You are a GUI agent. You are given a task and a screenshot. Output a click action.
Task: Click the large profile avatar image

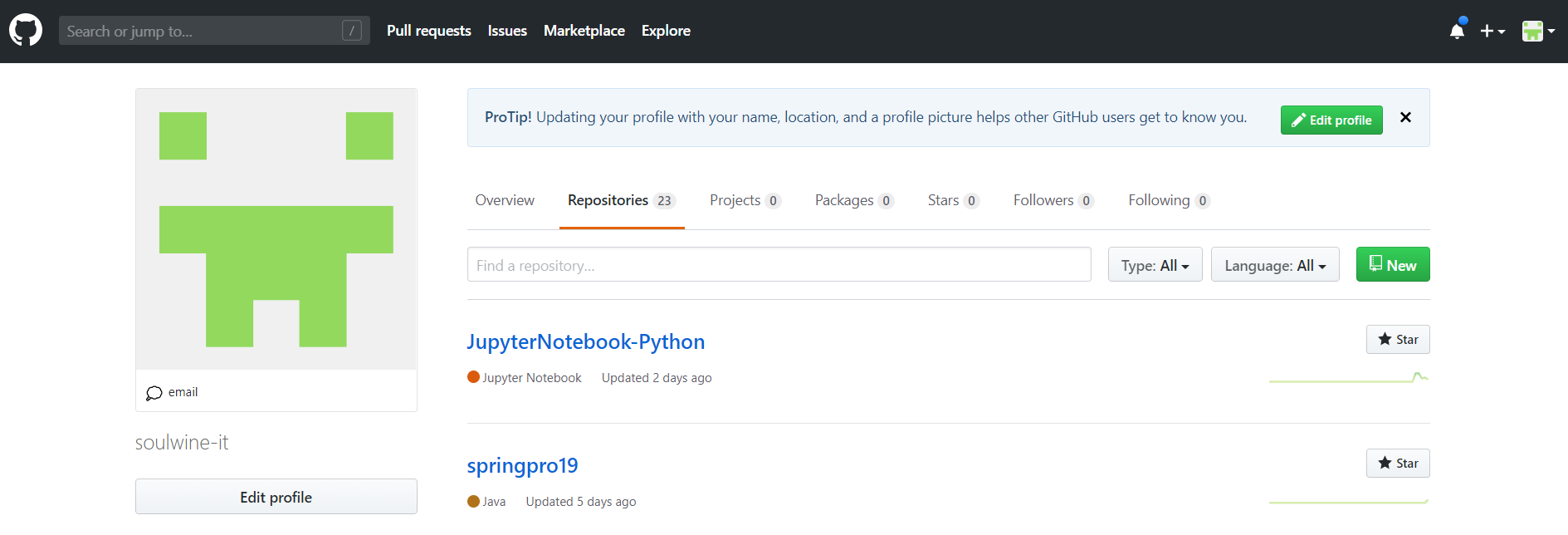[x=276, y=228]
